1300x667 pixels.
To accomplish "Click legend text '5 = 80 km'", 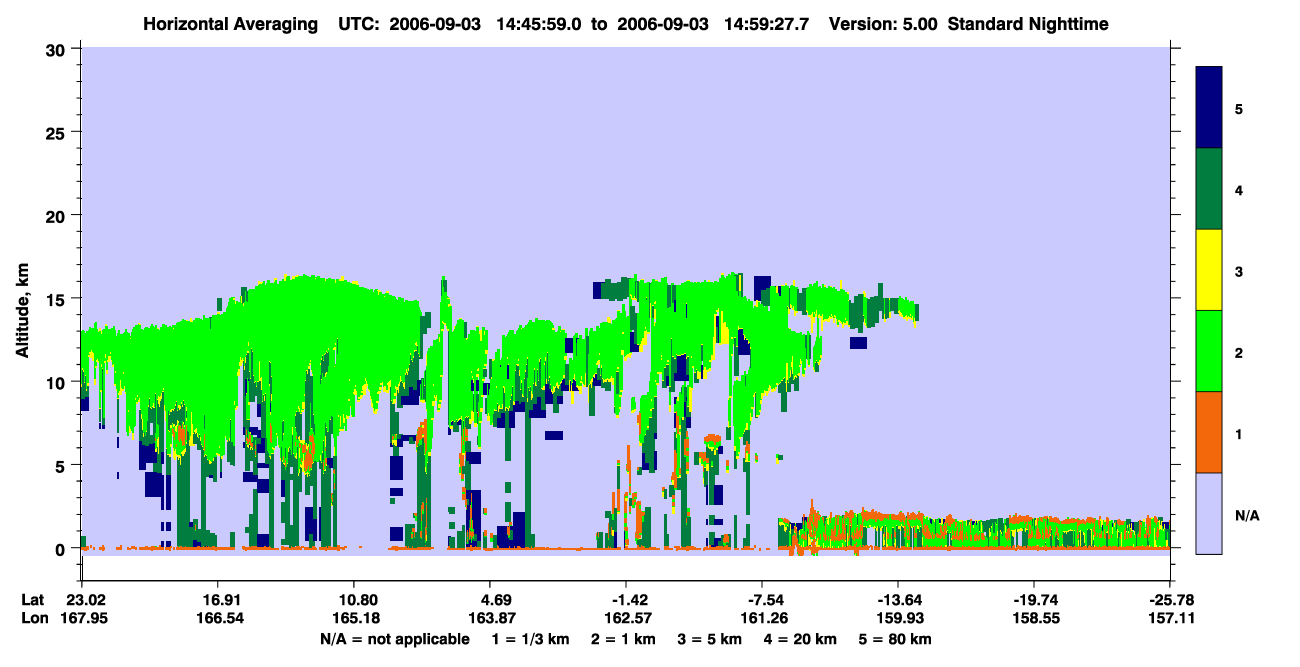I will pos(894,639).
